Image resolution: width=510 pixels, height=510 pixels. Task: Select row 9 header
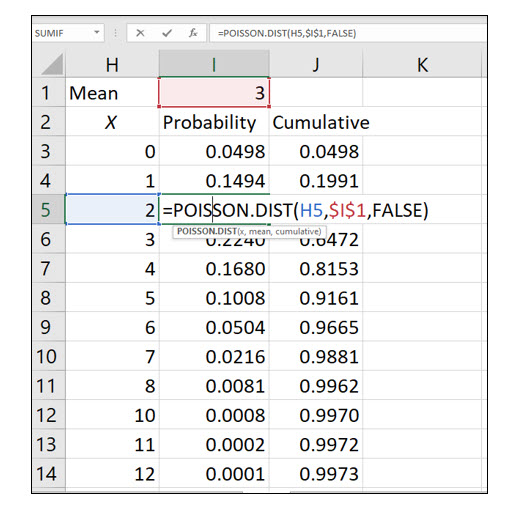coord(49,327)
